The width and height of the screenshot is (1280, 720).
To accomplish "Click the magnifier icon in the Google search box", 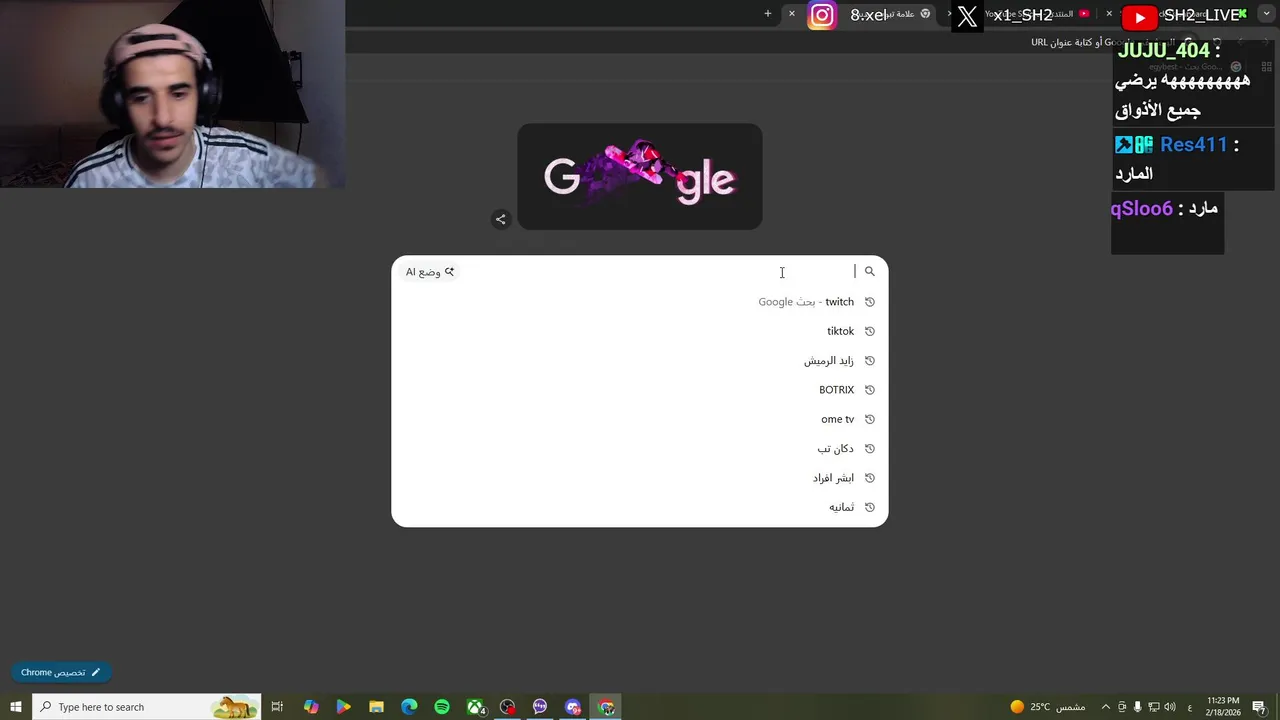I will [x=869, y=272].
